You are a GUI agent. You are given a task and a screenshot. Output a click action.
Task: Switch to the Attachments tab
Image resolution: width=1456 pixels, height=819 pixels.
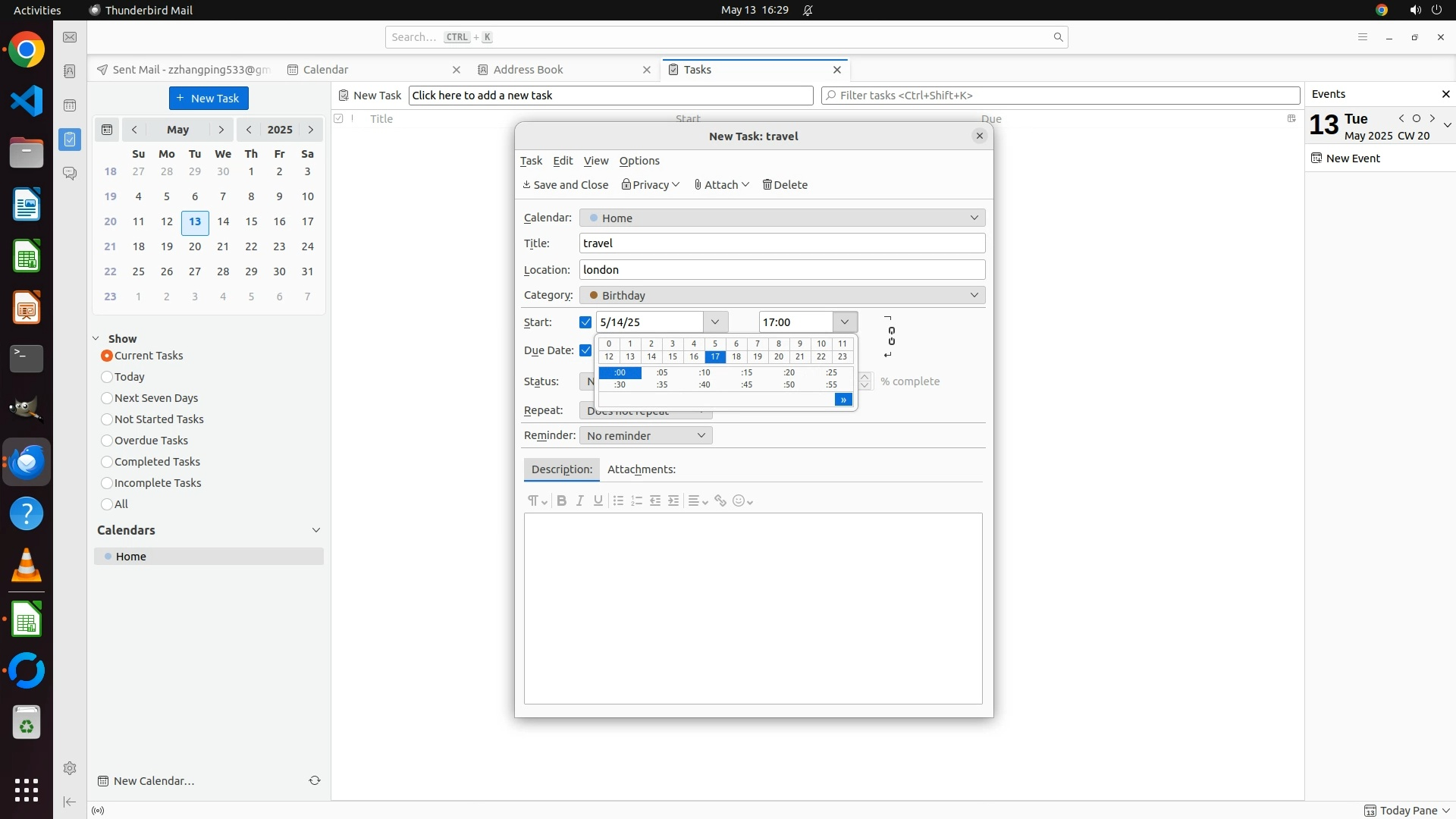point(641,469)
